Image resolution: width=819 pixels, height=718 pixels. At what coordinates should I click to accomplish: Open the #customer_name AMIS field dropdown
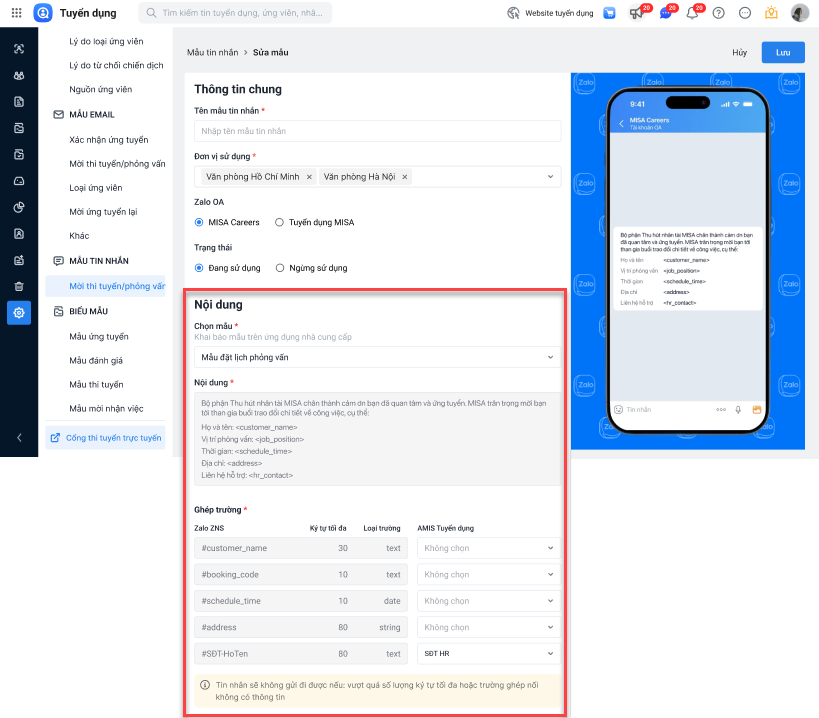click(489, 548)
